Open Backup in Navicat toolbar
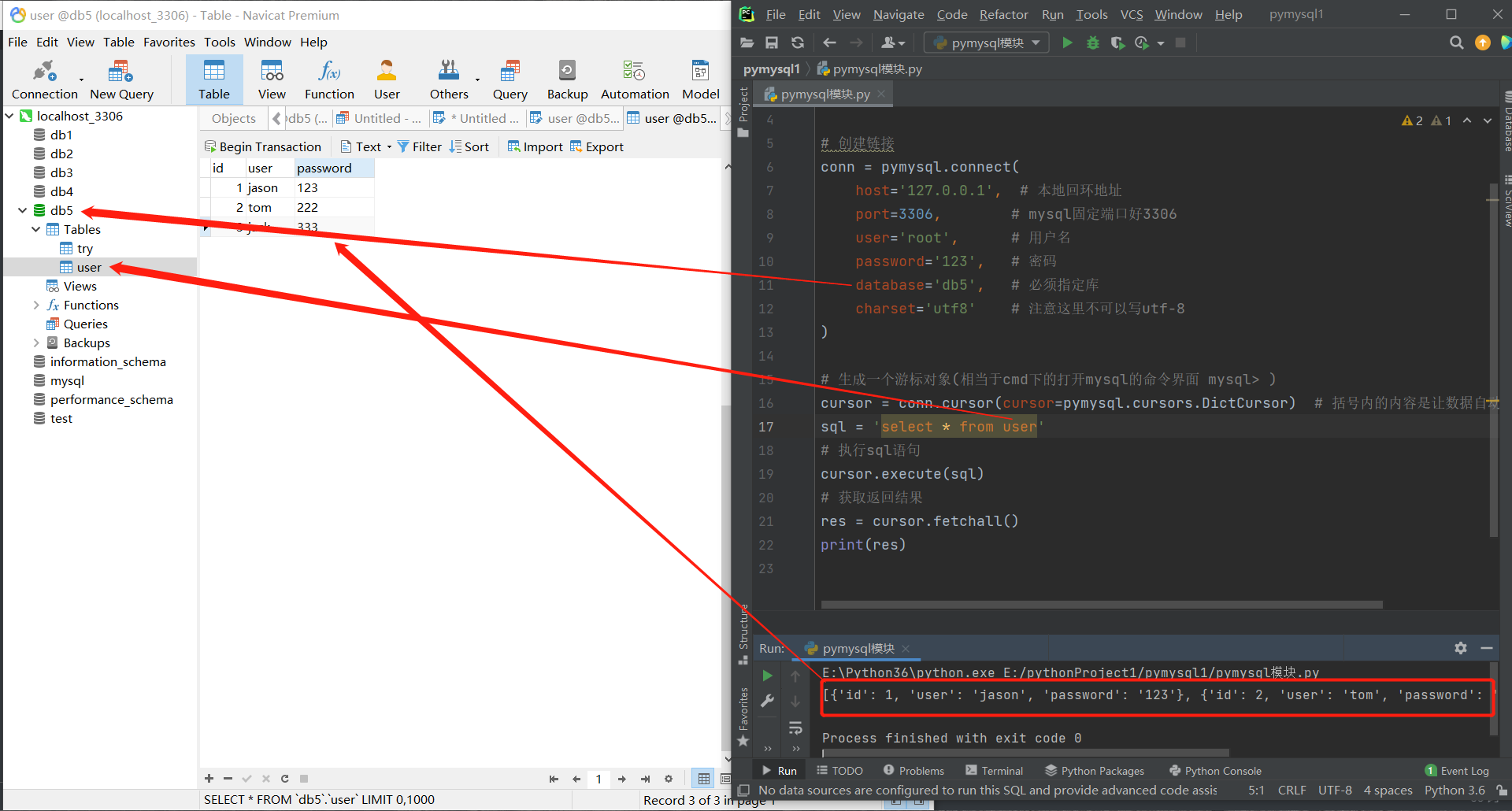 567,80
